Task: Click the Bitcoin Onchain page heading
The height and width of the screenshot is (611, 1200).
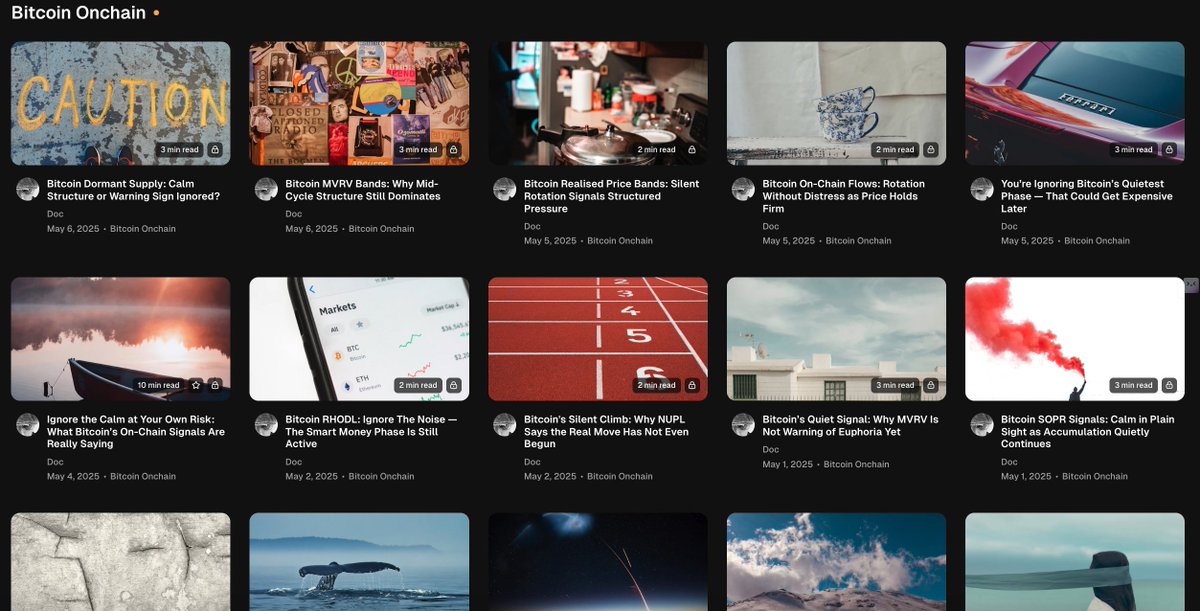Action: (x=78, y=13)
